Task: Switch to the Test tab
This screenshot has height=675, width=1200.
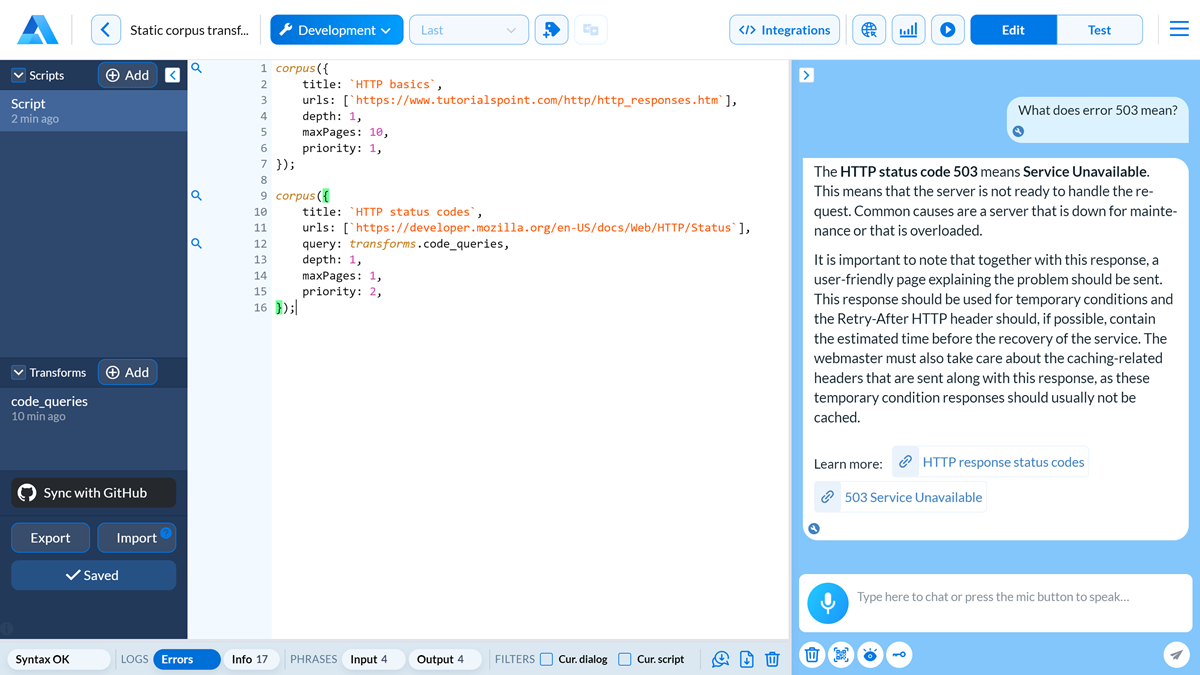Action: coord(1100,29)
